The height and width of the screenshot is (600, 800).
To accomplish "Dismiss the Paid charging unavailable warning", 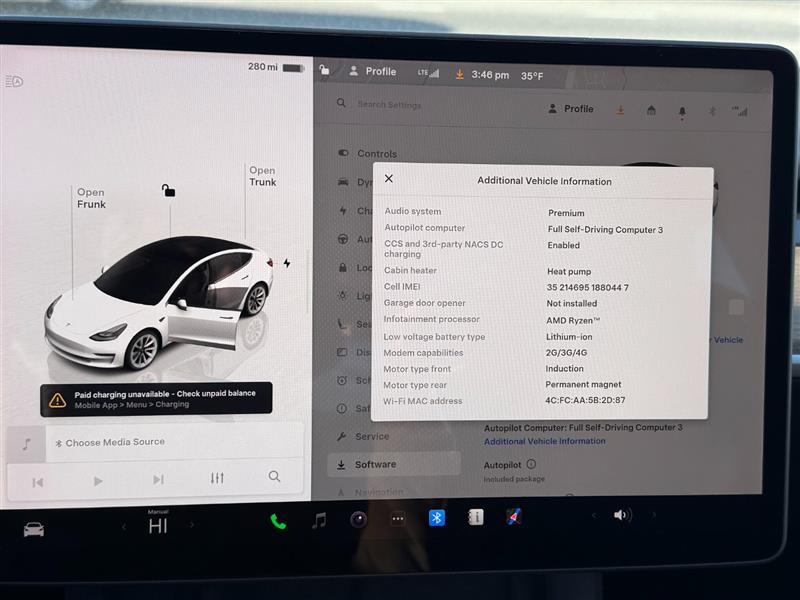I will point(156,399).
